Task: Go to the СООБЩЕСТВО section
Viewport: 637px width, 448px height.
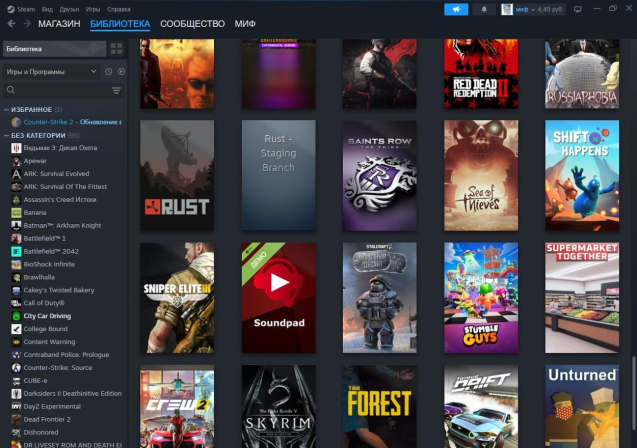Action: coord(192,23)
